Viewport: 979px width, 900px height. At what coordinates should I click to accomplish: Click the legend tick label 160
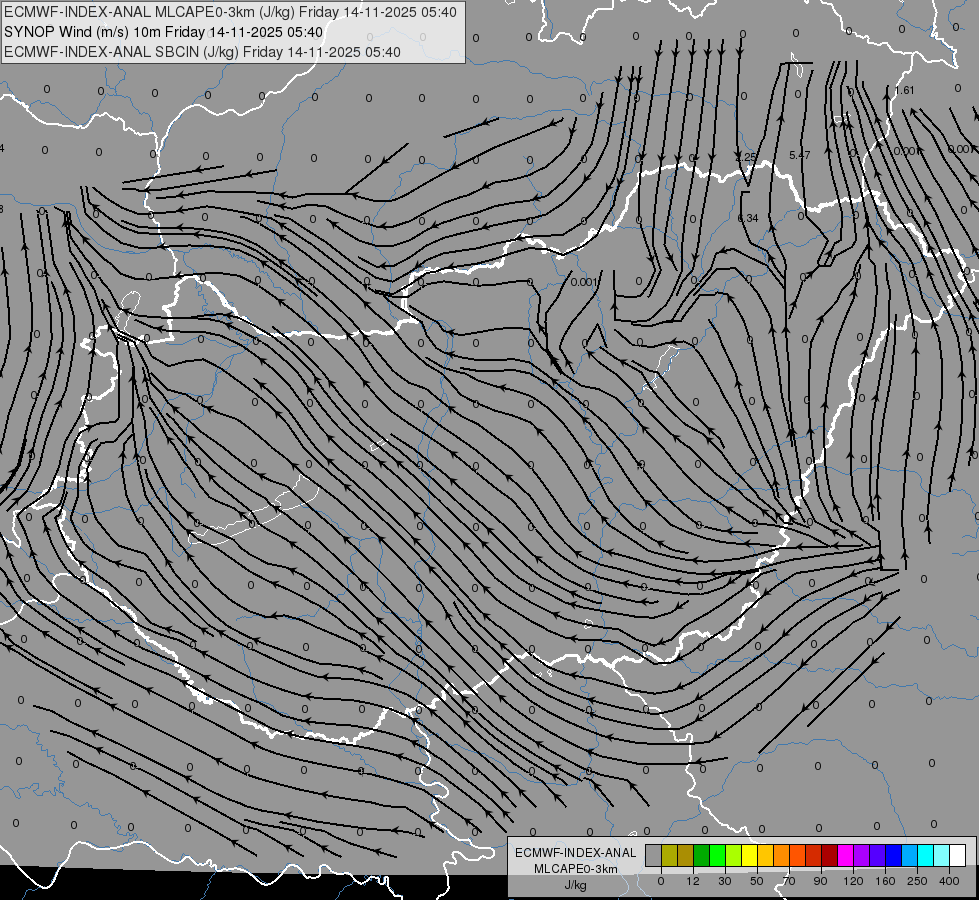tap(885, 881)
